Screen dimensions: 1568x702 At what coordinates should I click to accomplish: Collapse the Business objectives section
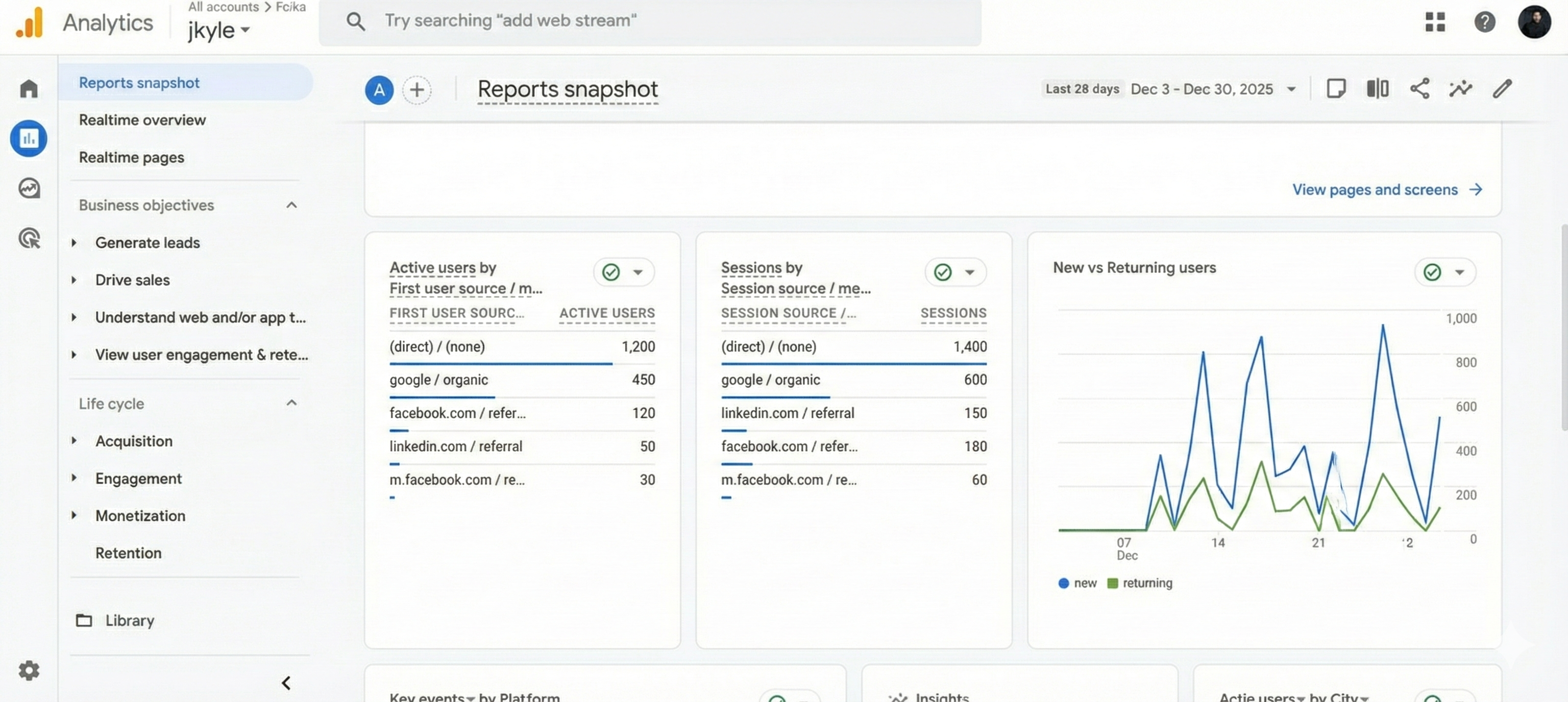pos(291,205)
